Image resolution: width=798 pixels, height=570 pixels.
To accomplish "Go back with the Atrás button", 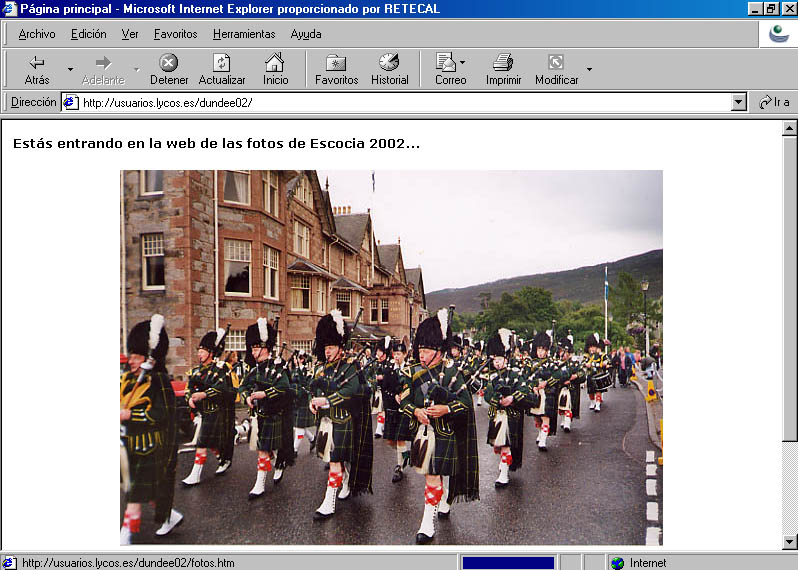I will pyautogui.click(x=37, y=69).
